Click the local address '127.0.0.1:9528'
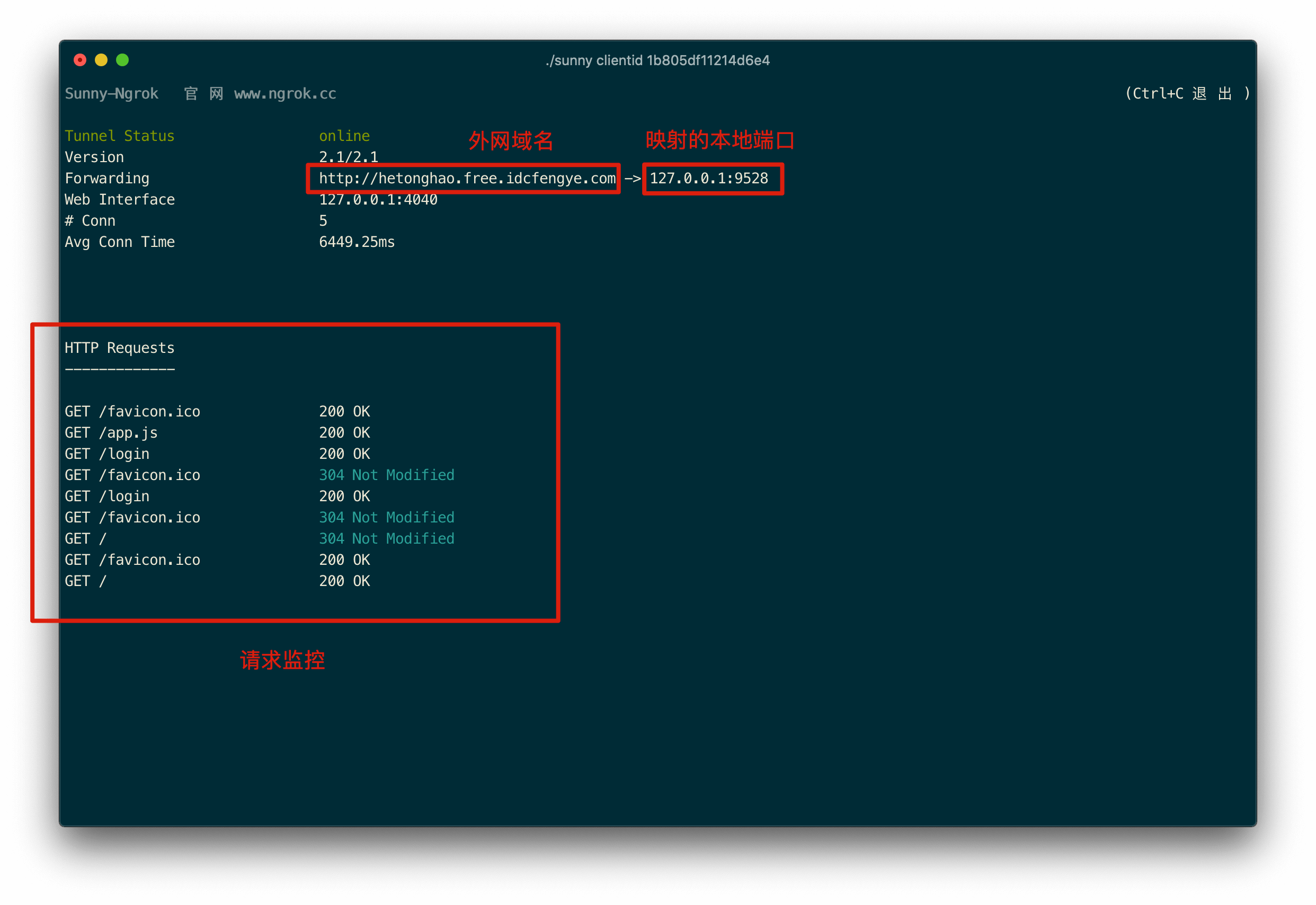Viewport: 1316px width, 905px height. [x=709, y=179]
